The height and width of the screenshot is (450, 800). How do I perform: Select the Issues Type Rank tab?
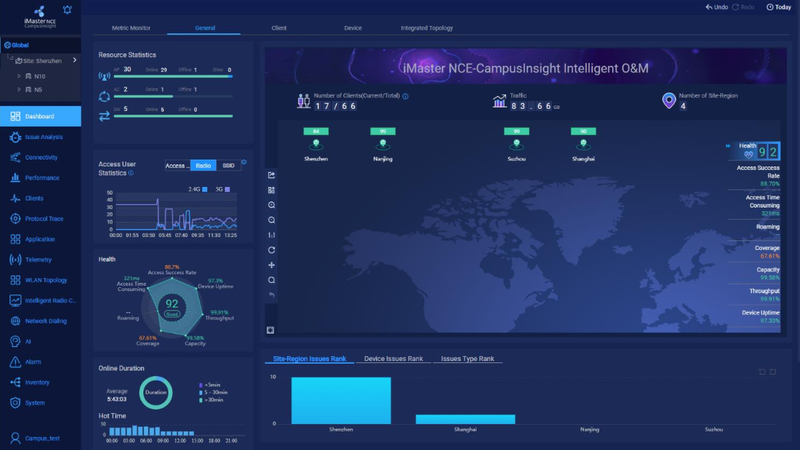(467, 359)
